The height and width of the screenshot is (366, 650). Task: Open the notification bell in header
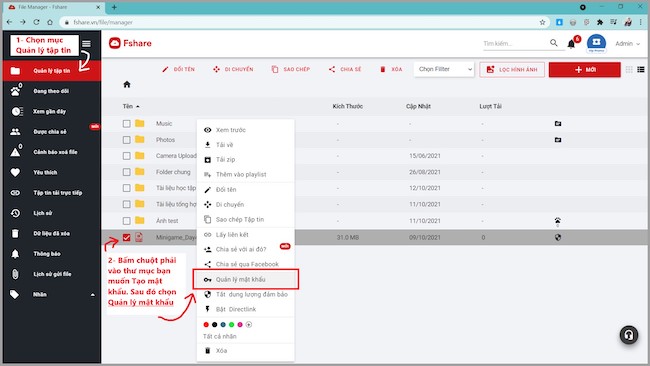click(x=572, y=44)
